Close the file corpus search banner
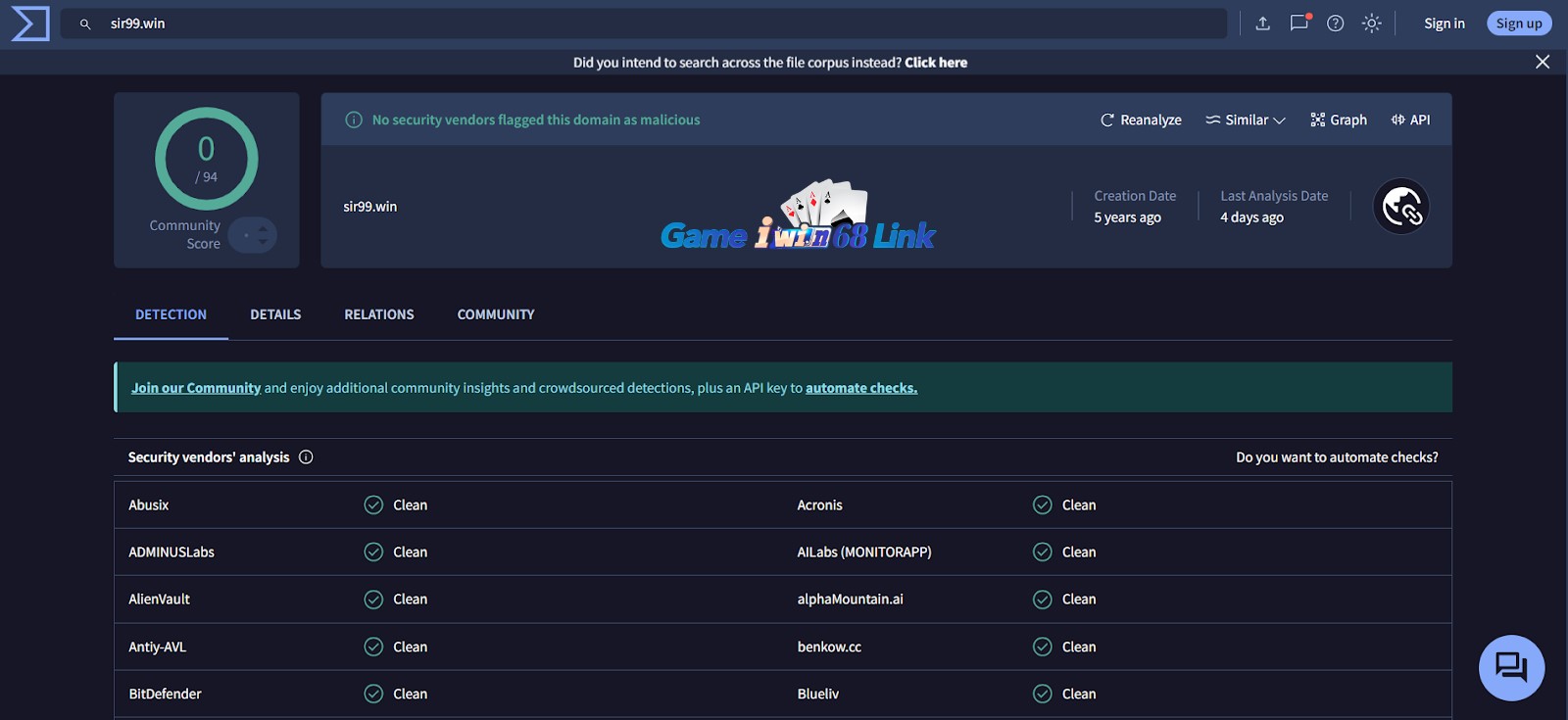The image size is (1568, 720). 1543,62
